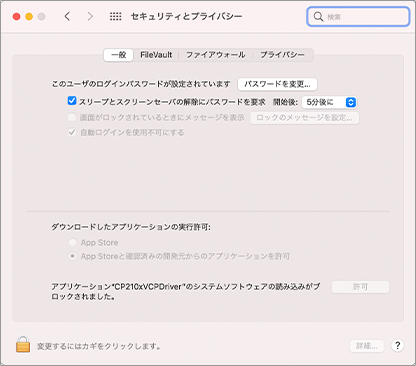416x366 pixels.
Task: Show all preferences grid icon
Action: pyautogui.click(x=116, y=16)
